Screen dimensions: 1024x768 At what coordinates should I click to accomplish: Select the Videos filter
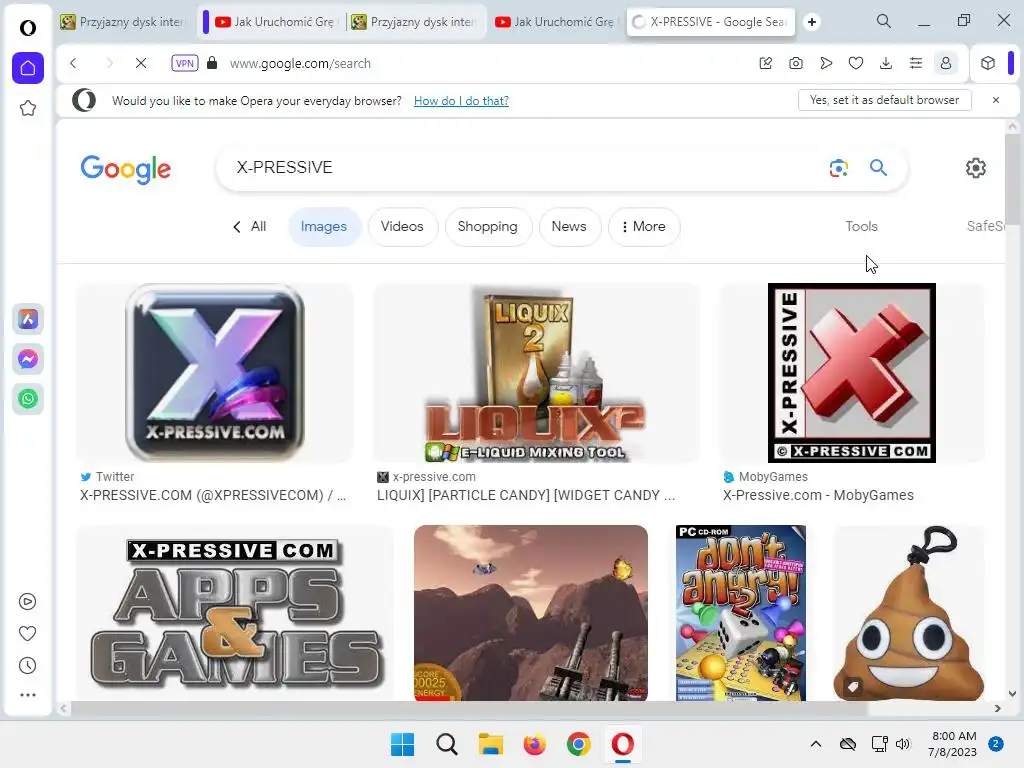[x=402, y=227]
